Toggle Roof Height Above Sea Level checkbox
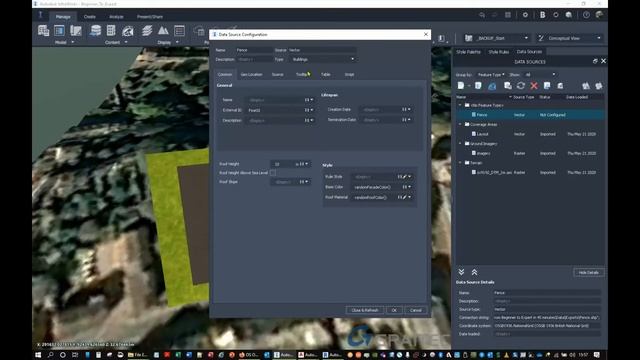The height and width of the screenshot is (360, 640). pyautogui.click(x=273, y=173)
